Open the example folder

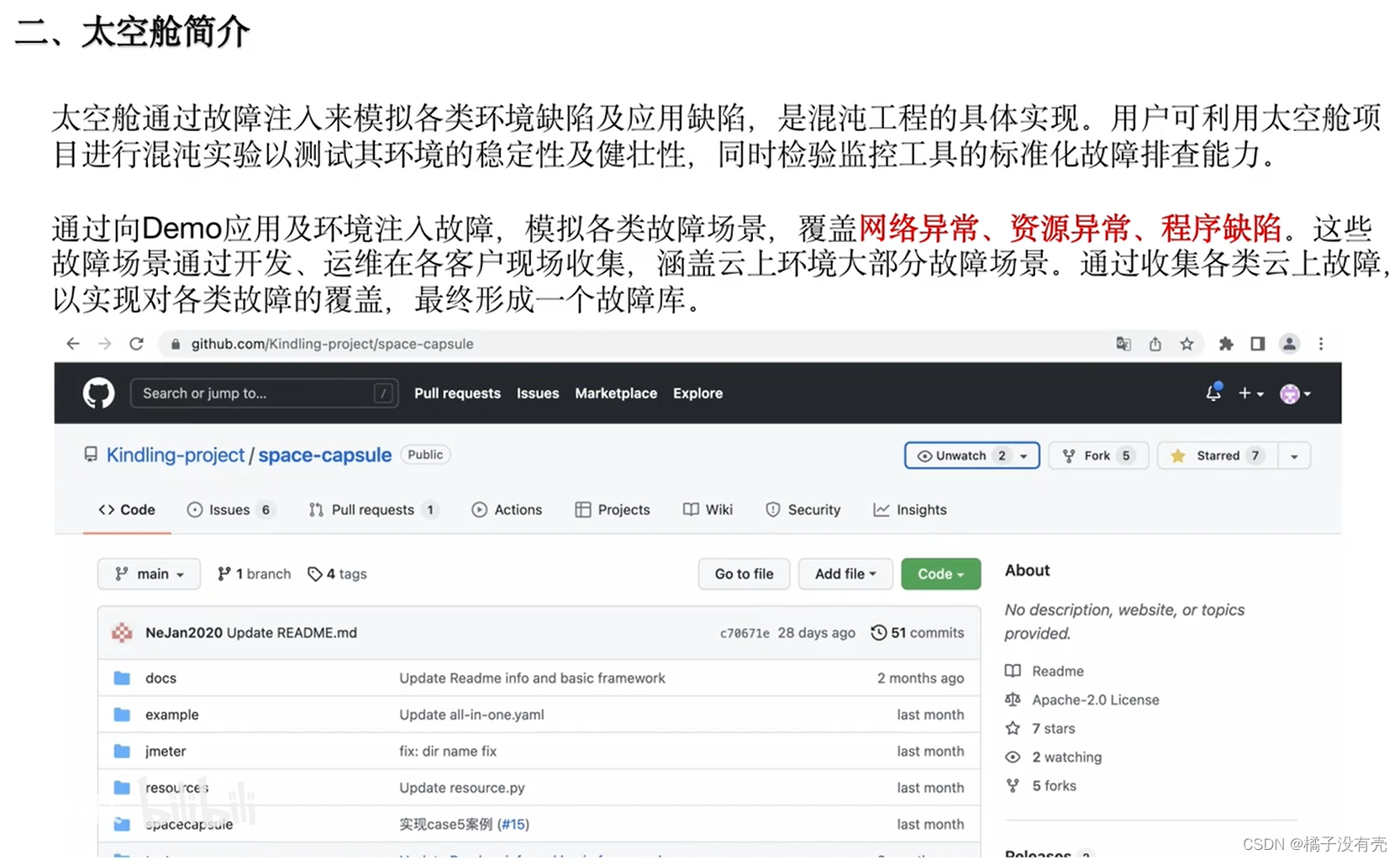pyautogui.click(x=172, y=715)
